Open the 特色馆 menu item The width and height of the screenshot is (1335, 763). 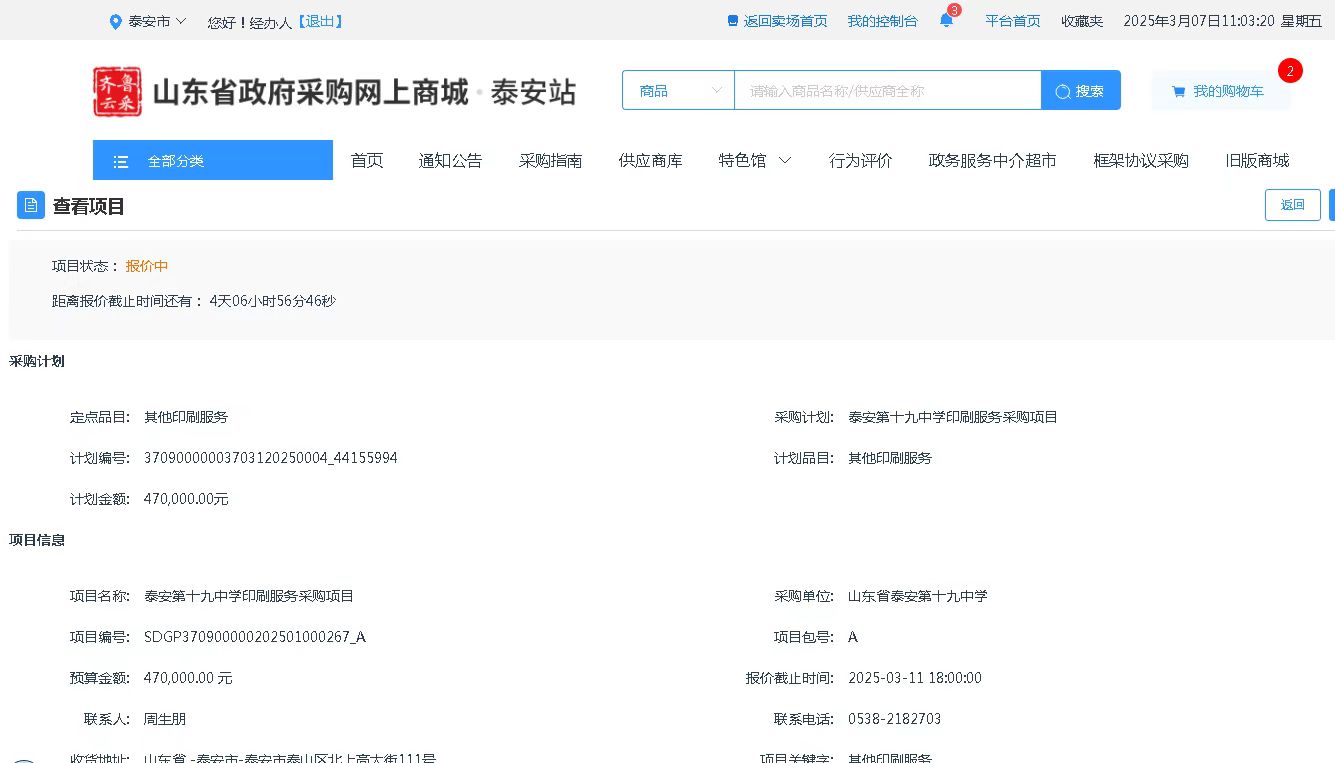pos(742,160)
